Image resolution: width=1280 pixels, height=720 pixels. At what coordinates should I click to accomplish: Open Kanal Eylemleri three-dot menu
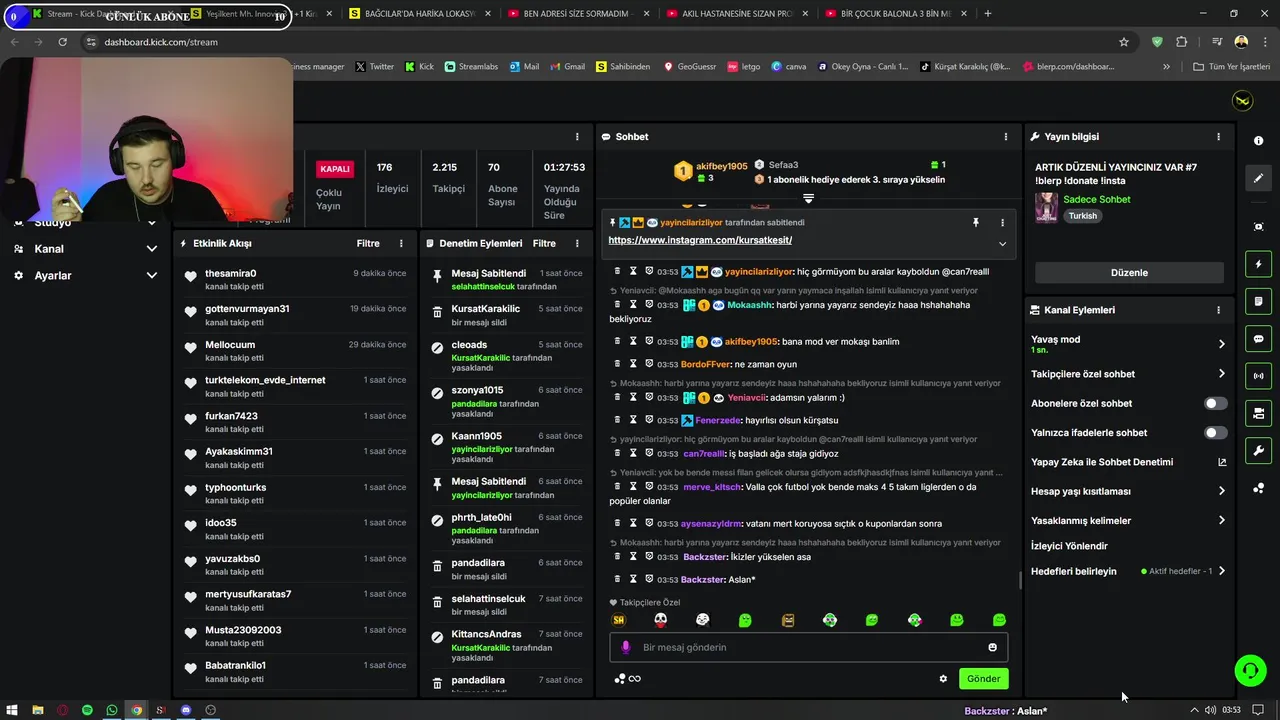tap(1218, 310)
